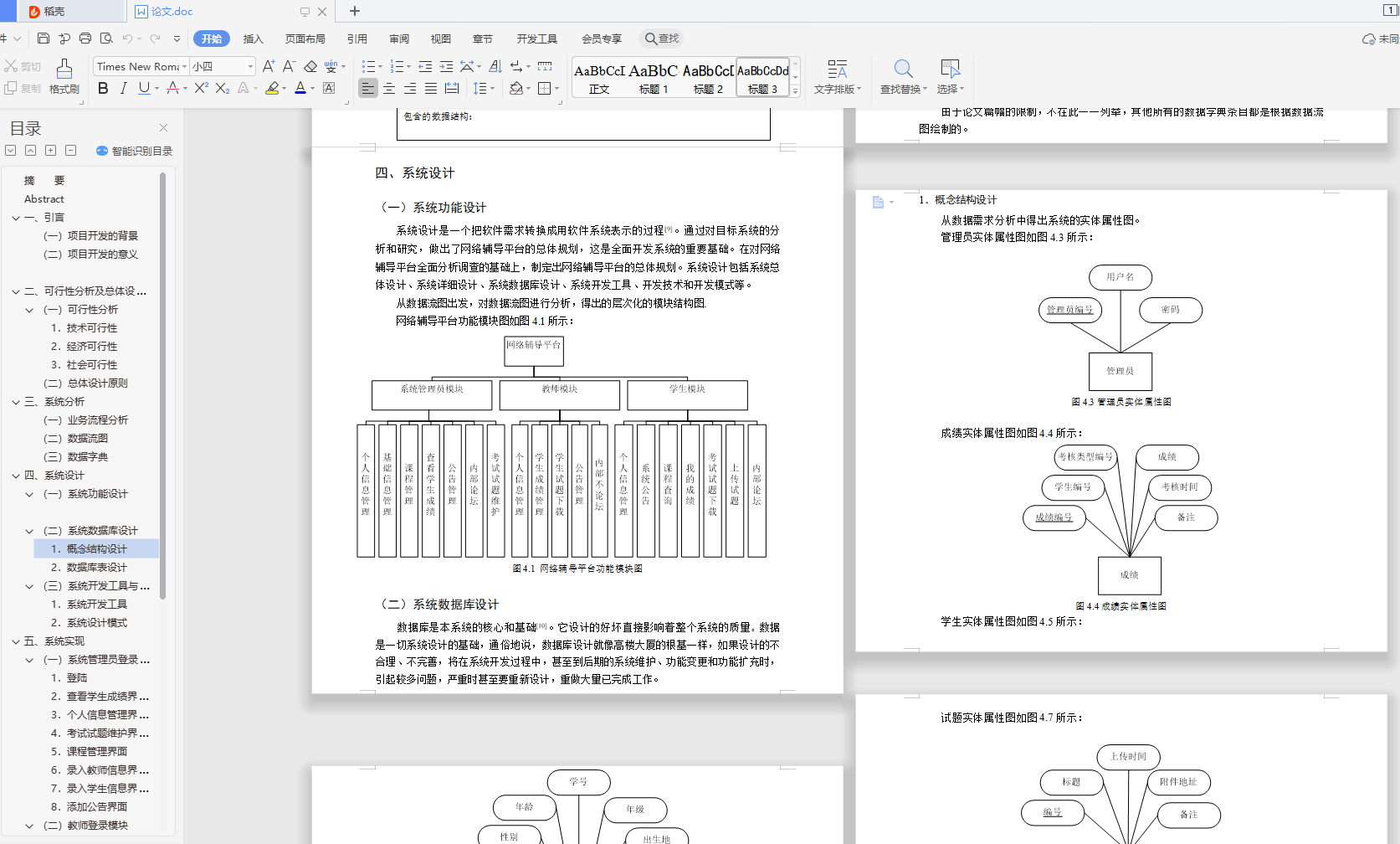1400x844 pixels.
Task: Click the blue font color button
Action: click(x=300, y=88)
